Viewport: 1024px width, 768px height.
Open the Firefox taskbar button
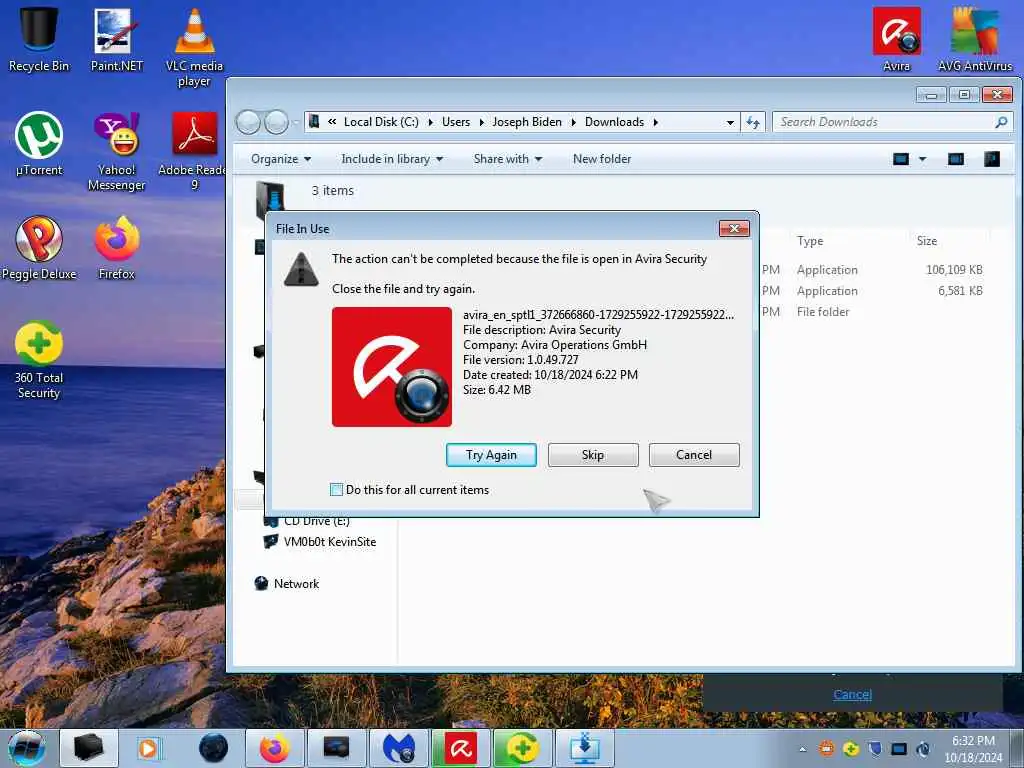[274, 748]
